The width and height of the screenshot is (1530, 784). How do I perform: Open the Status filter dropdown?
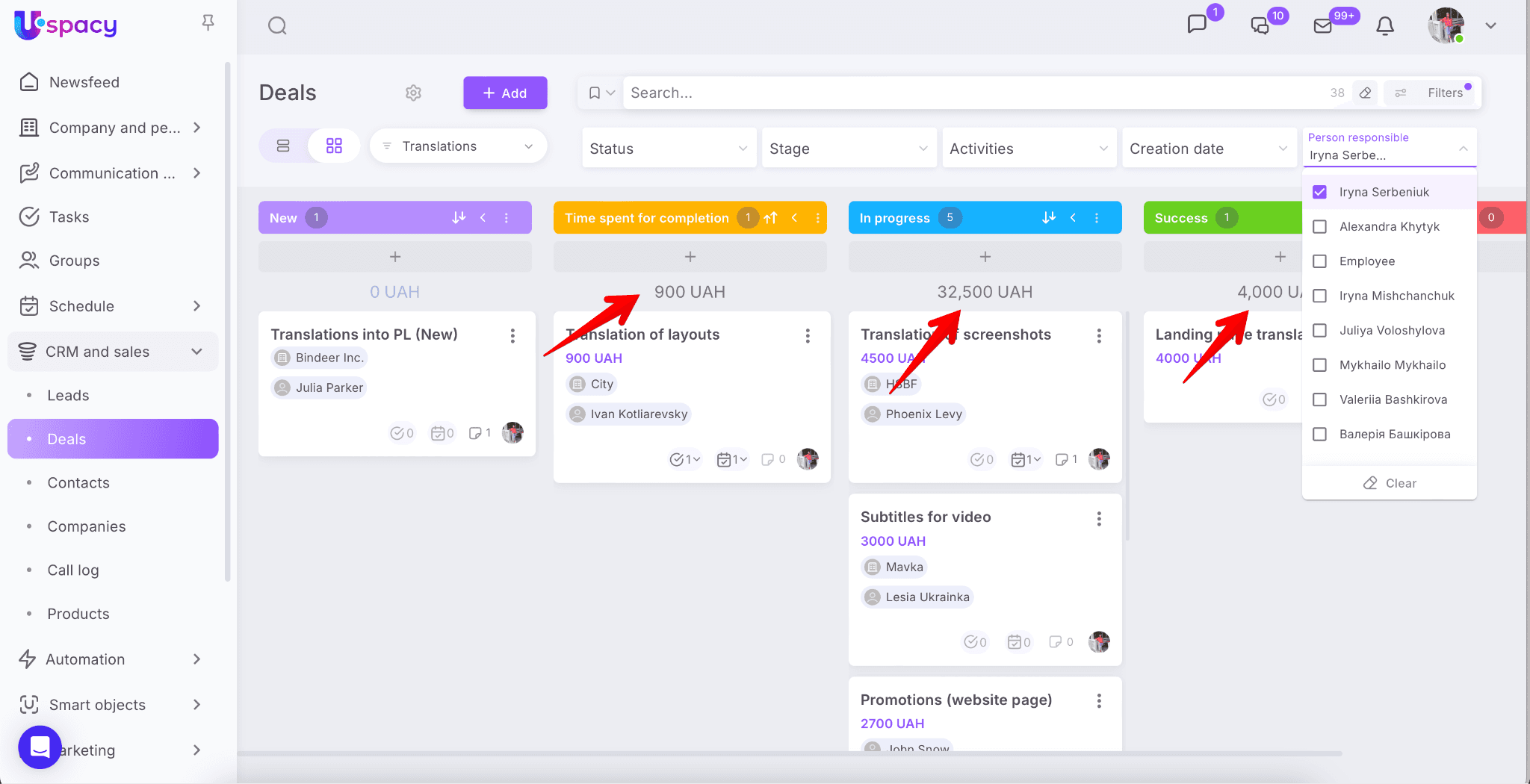pyautogui.click(x=669, y=149)
